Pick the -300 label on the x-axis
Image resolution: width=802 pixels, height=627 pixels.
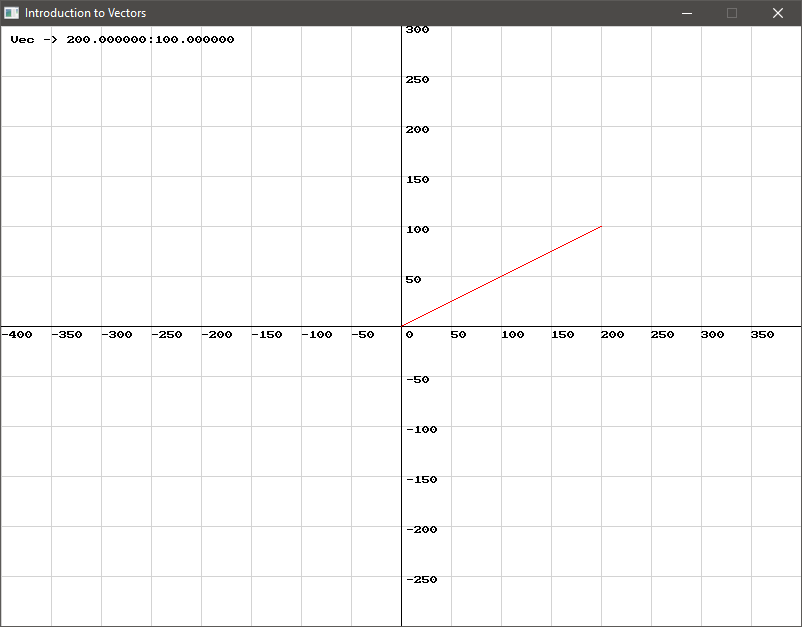pos(117,335)
